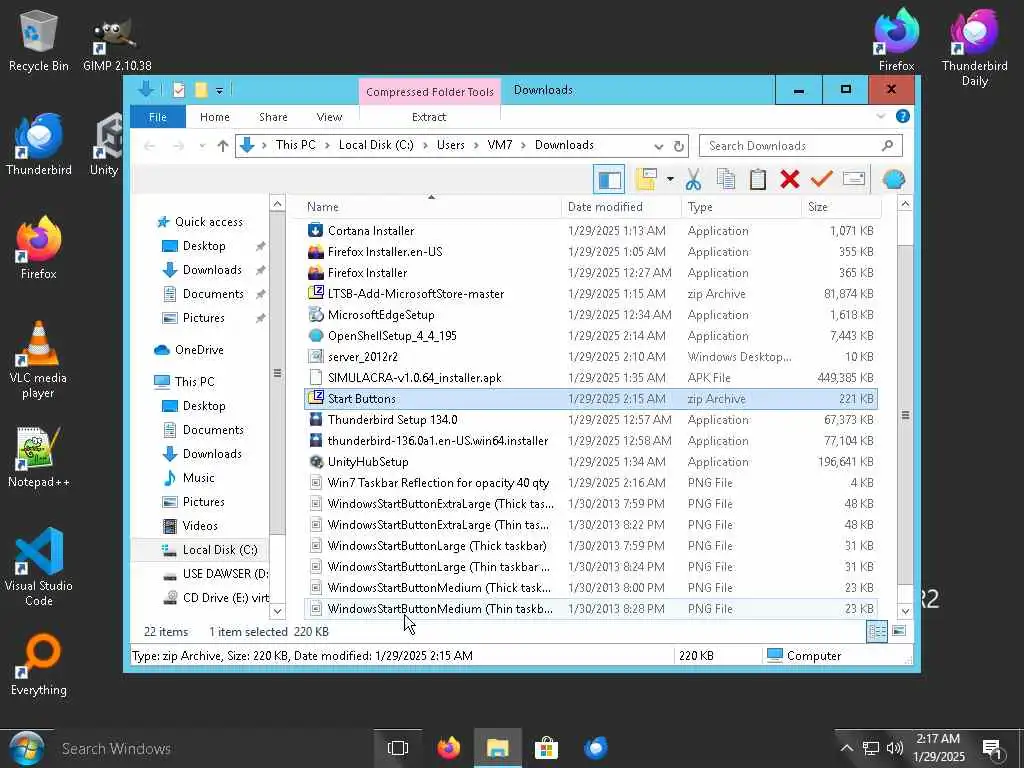
Task: Click the red X Delete toolbar icon
Action: click(790, 179)
